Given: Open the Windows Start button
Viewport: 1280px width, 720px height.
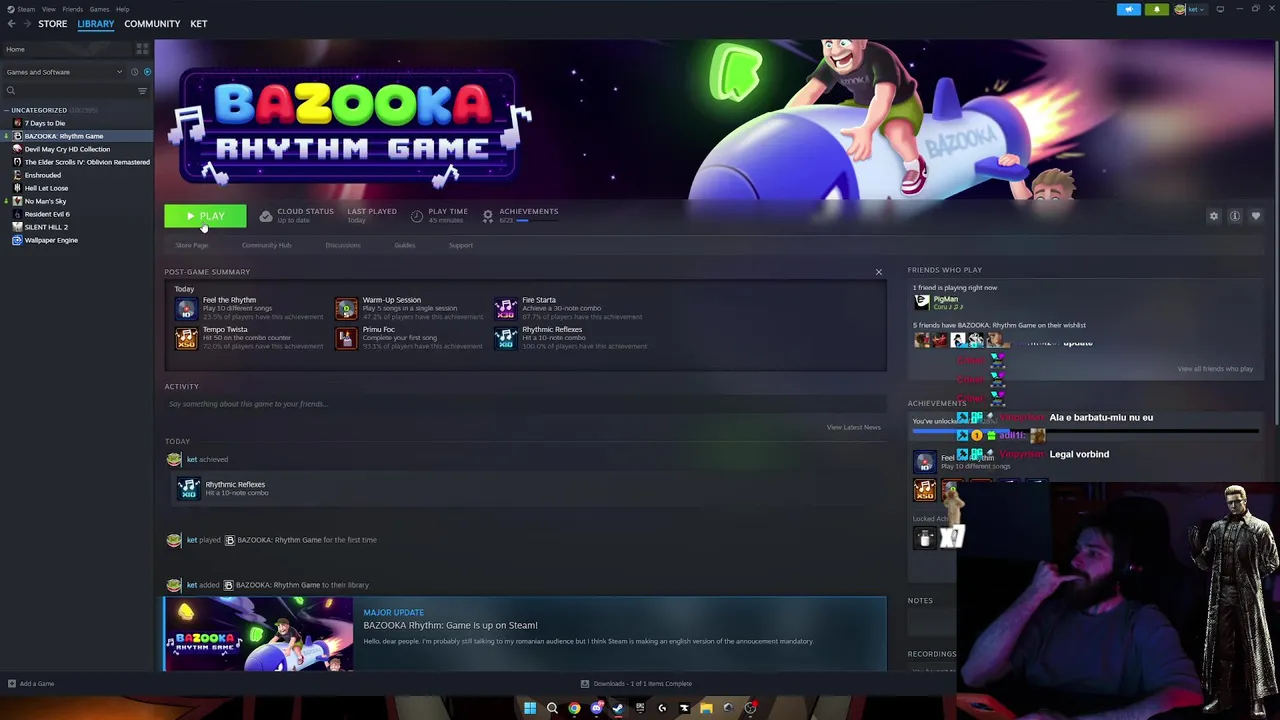Looking at the screenshot, I should [x=530, y=708].
